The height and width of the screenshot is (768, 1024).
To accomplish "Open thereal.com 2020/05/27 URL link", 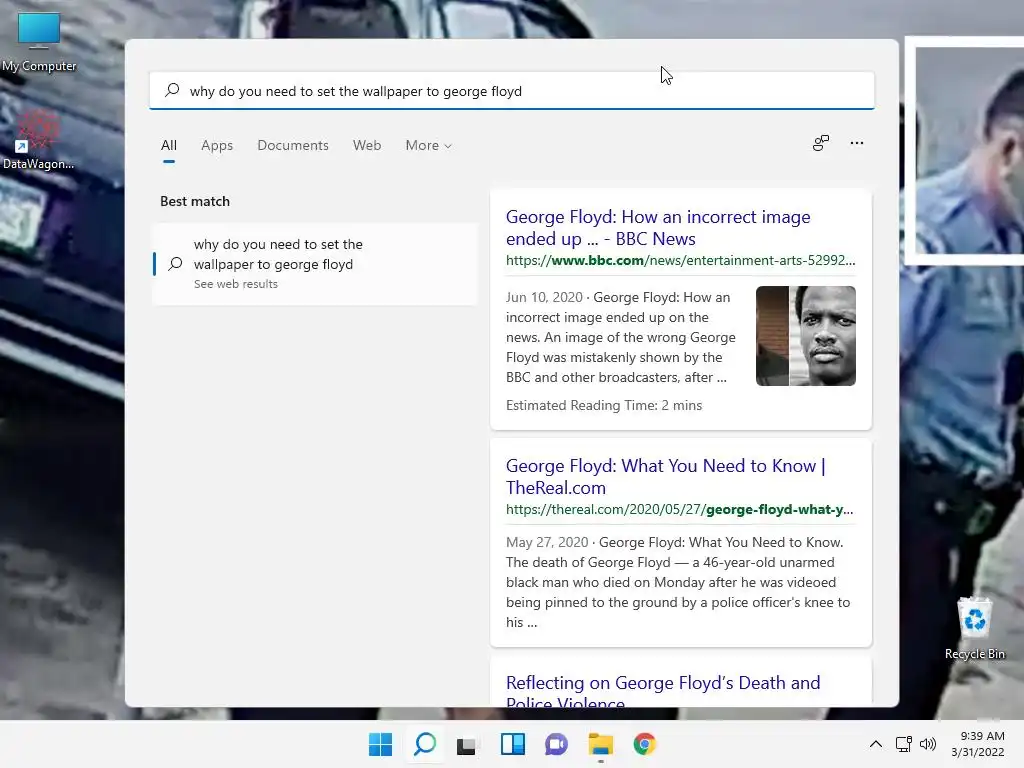I will point(679,509).
